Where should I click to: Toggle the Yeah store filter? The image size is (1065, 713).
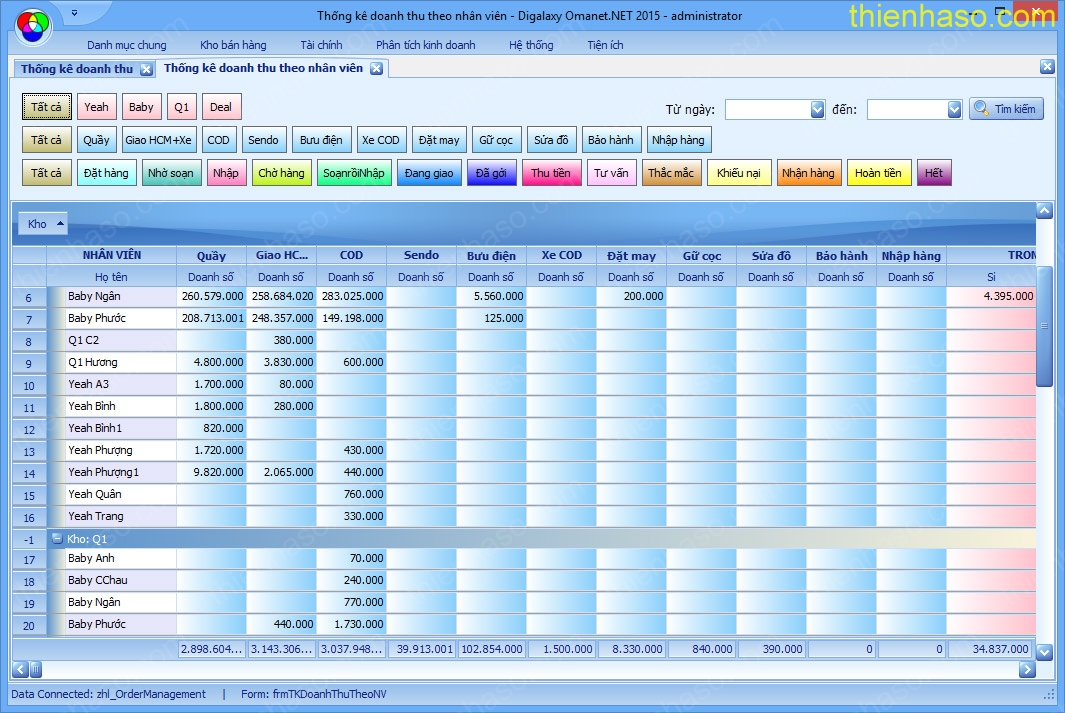point(97,107)
